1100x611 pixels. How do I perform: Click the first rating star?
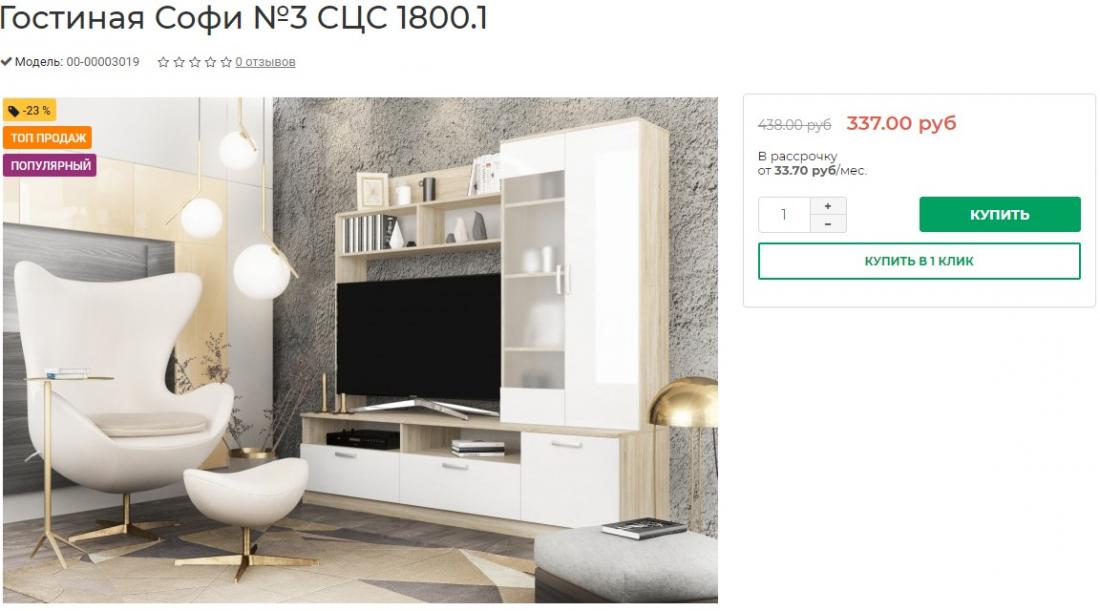[x=163, y=62]
